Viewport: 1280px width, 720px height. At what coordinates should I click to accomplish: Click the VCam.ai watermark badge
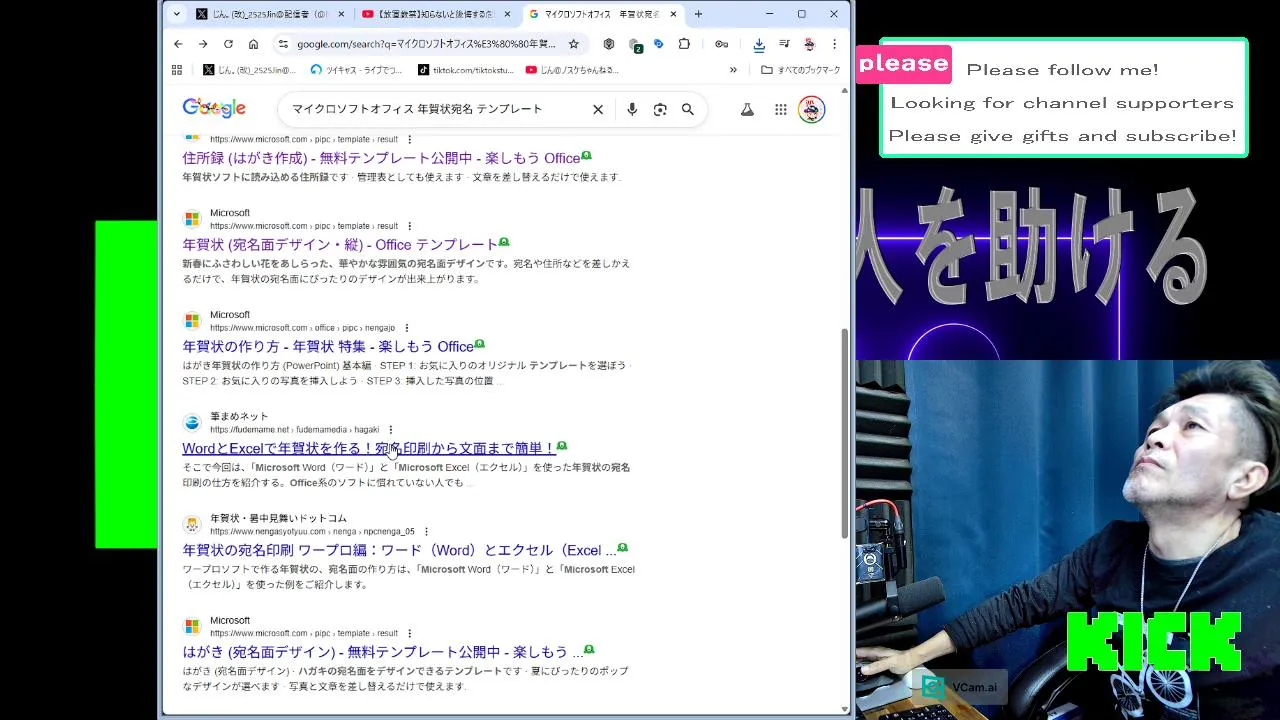point(961,687)
